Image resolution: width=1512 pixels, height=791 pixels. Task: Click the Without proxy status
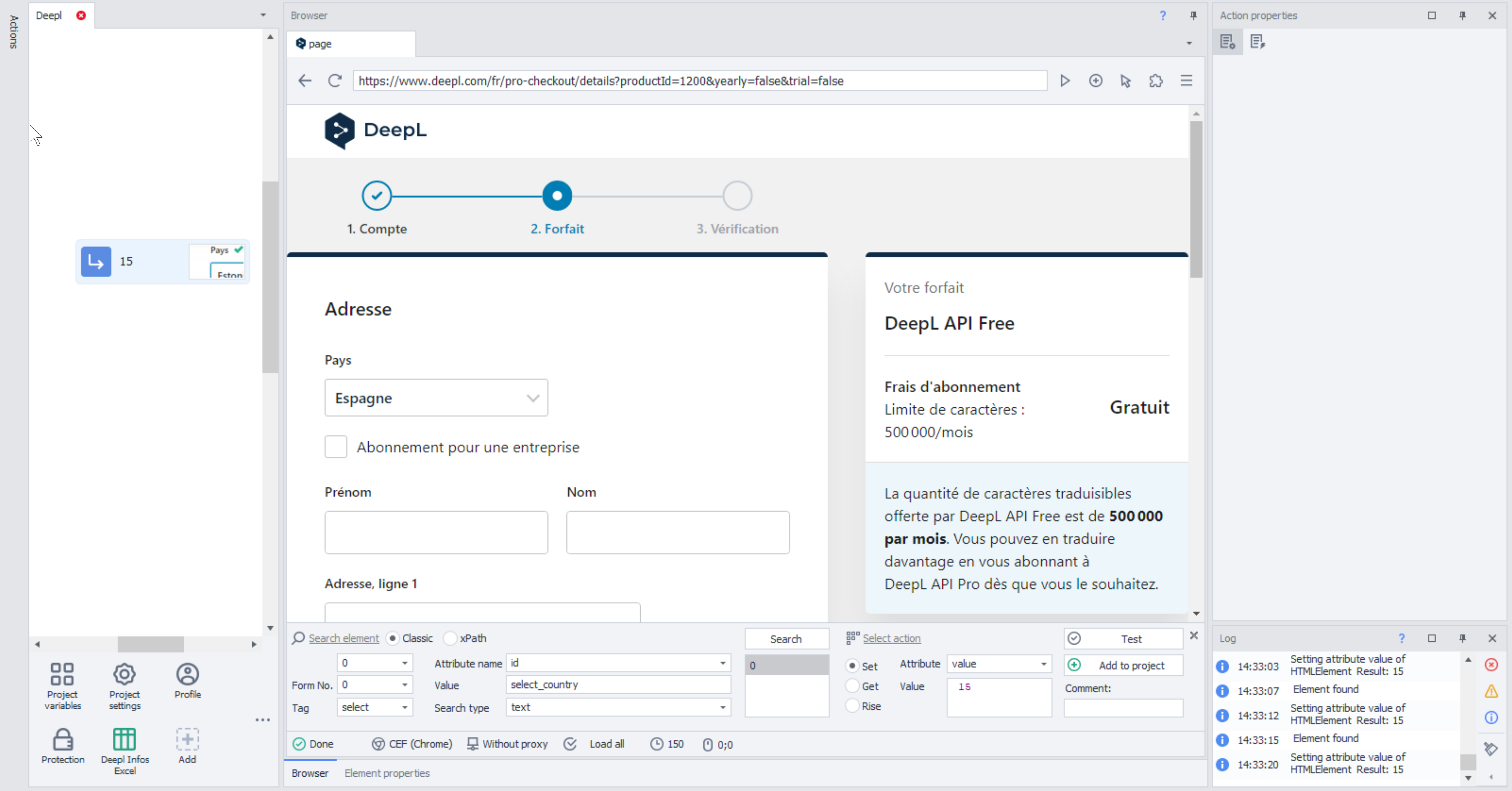click(x=507, y=744)
